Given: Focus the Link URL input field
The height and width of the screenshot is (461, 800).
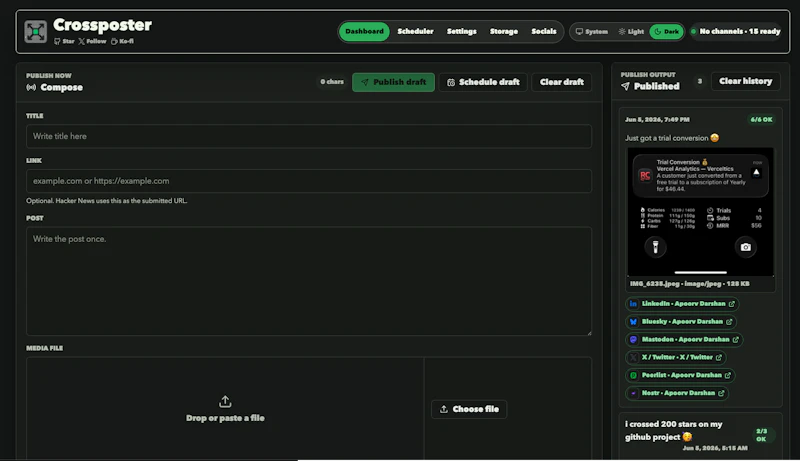Looking at the screenshot, I should 309,181.
